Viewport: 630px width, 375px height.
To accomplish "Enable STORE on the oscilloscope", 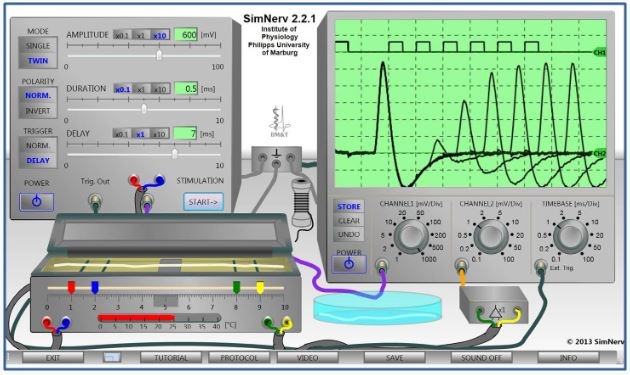I will (349, 207).
